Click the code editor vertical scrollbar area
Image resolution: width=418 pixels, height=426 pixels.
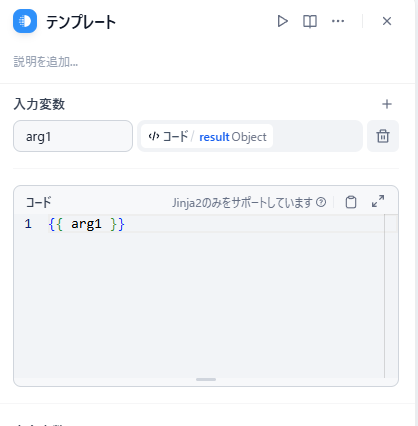pyautogui.click(x=390, y=296)
